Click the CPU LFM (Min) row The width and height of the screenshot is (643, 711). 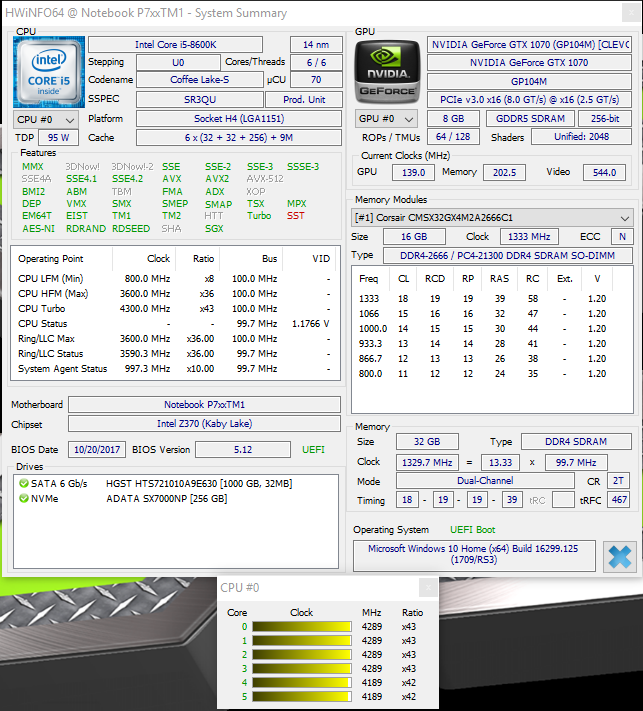(175, 279)
